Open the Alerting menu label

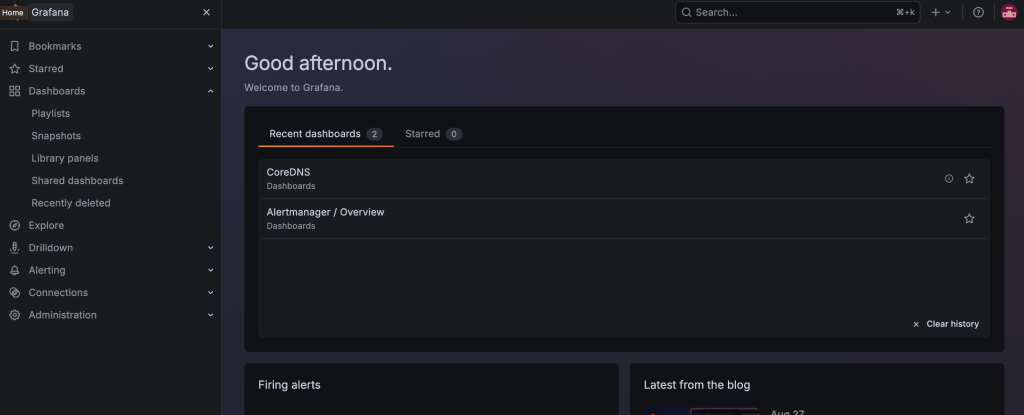(x=47, y=270)
